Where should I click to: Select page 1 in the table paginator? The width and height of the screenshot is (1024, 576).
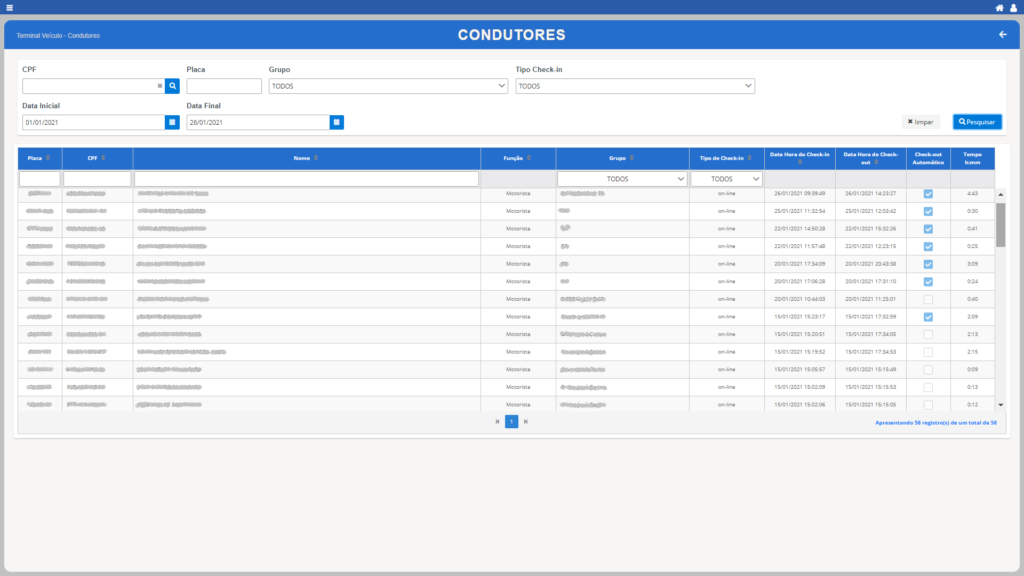(x=511, y=422)
